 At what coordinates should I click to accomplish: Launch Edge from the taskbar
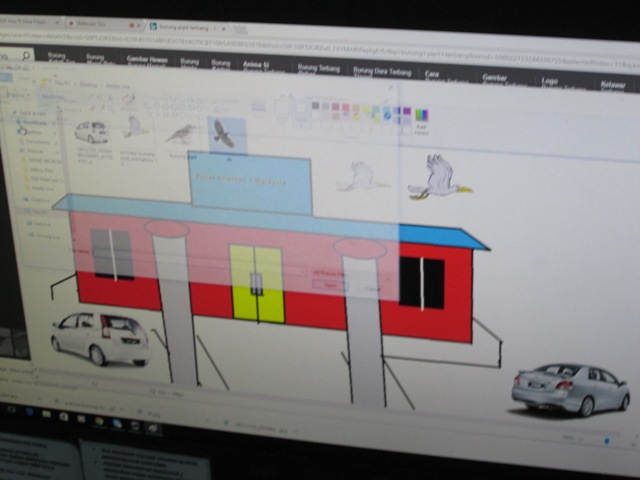tap(29, 411)
